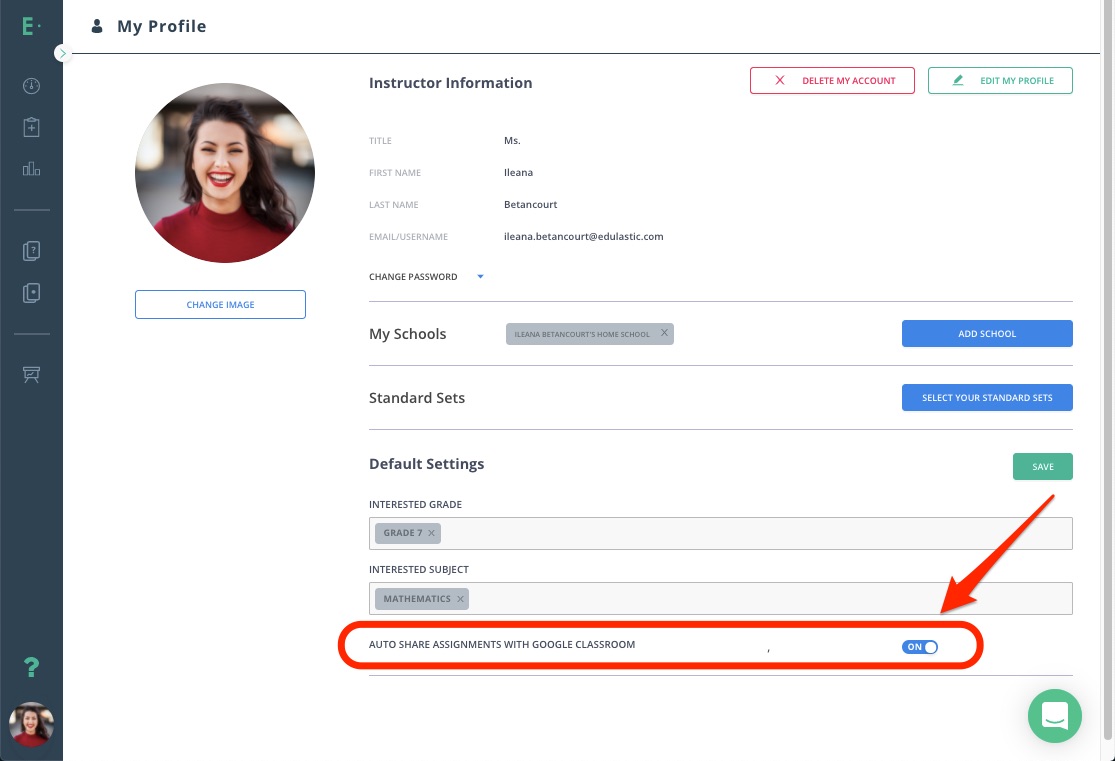Remove the Grade 7 tag with its X
Image resolution: width=1115 pixels, height=761 pixels.
tap(431, 533)
